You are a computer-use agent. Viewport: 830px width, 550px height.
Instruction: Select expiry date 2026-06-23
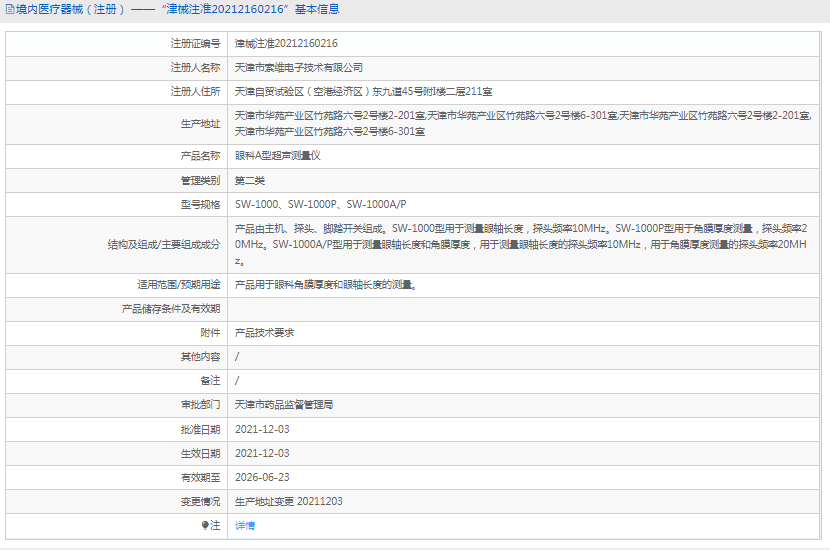[x=262, y=477]
